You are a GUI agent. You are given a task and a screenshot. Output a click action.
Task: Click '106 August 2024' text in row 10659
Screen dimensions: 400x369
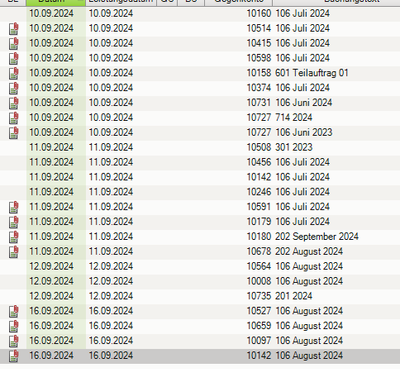pos(309,326)
